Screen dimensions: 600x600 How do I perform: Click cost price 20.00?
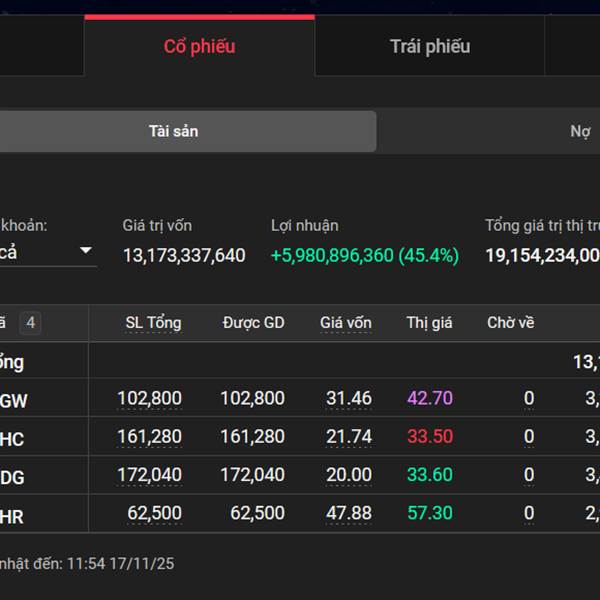point(349,474)
